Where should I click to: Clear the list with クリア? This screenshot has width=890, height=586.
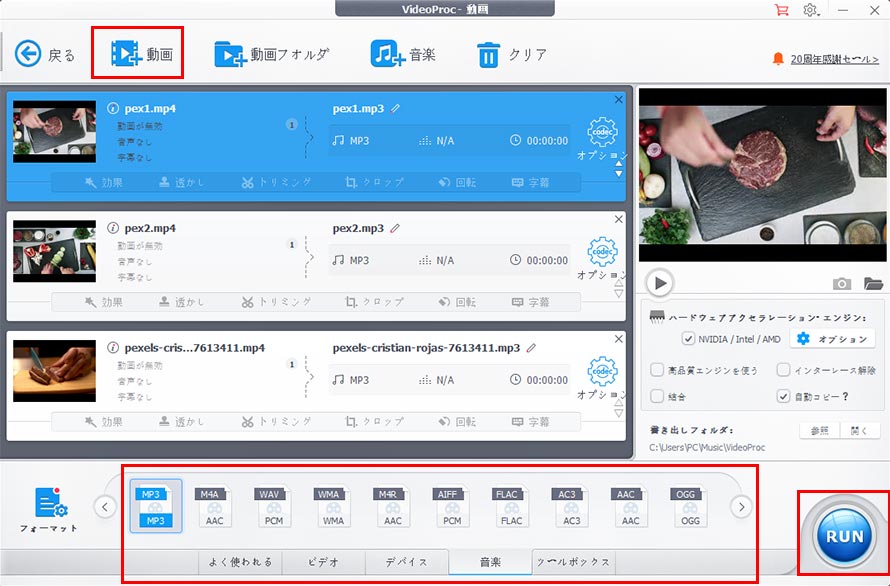pos(512,55)
